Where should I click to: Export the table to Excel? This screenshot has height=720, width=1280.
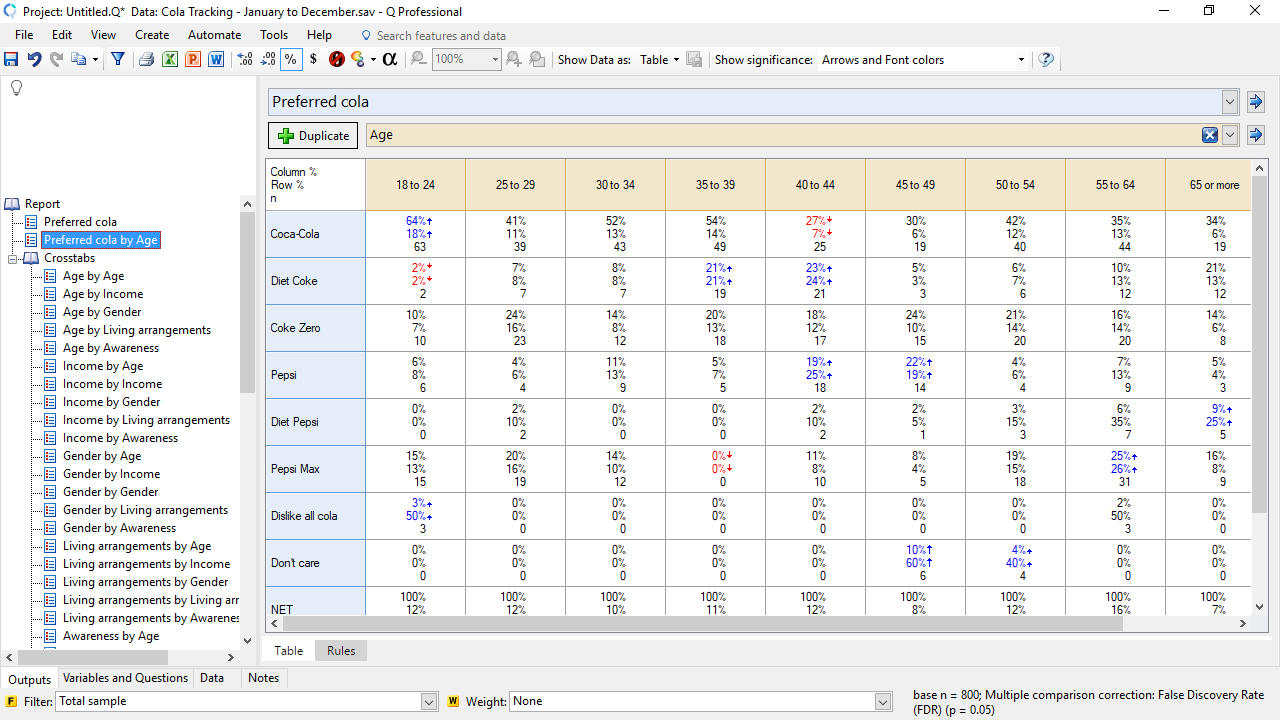169,60
